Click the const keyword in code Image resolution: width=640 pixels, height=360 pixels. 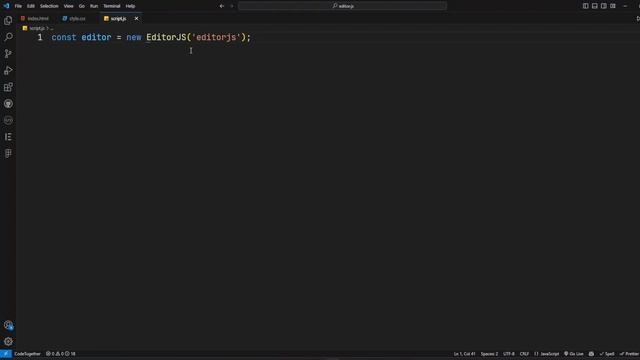click(64, 37)
